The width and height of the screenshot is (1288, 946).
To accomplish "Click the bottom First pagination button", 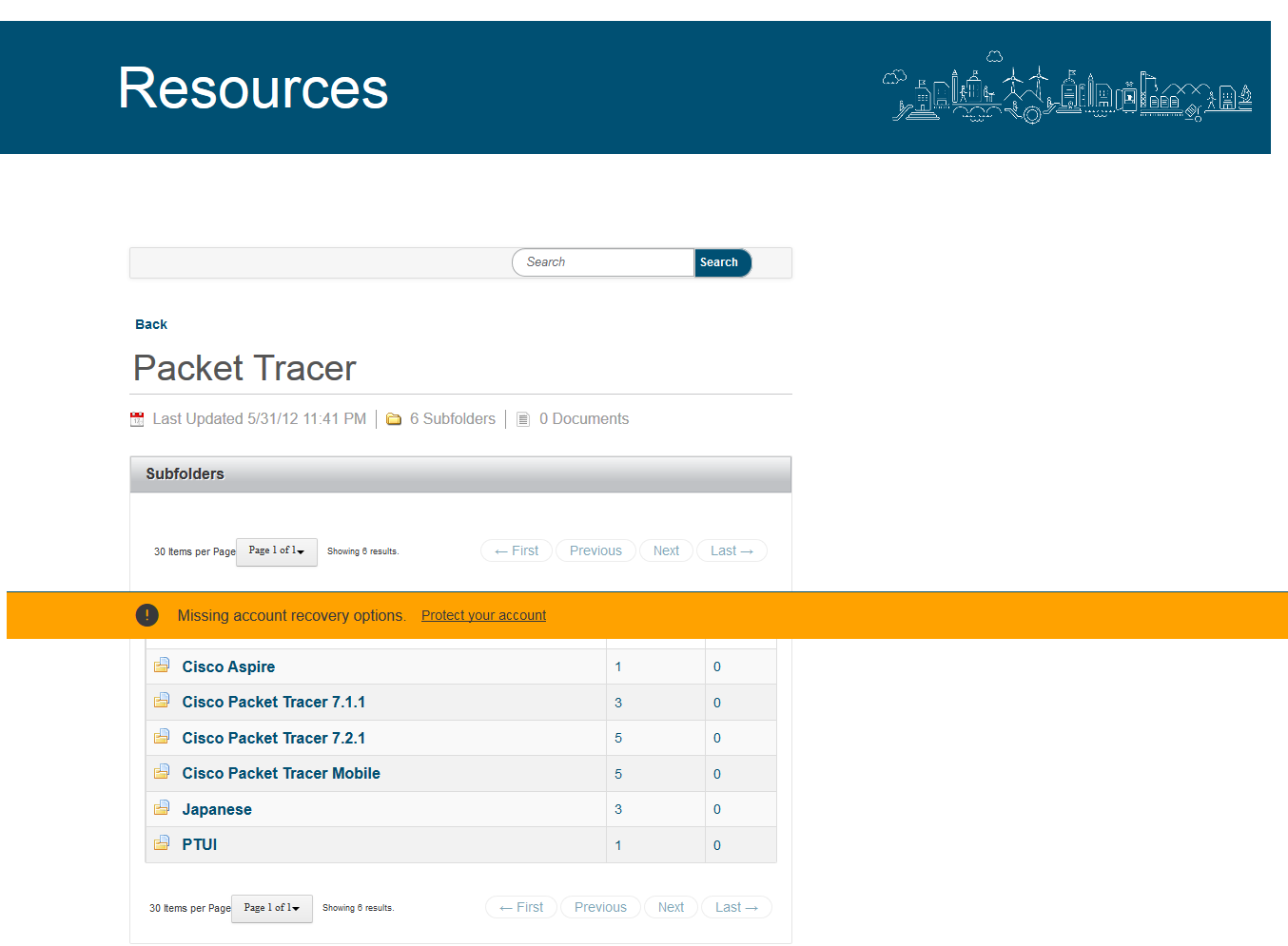I will [521, 907].
